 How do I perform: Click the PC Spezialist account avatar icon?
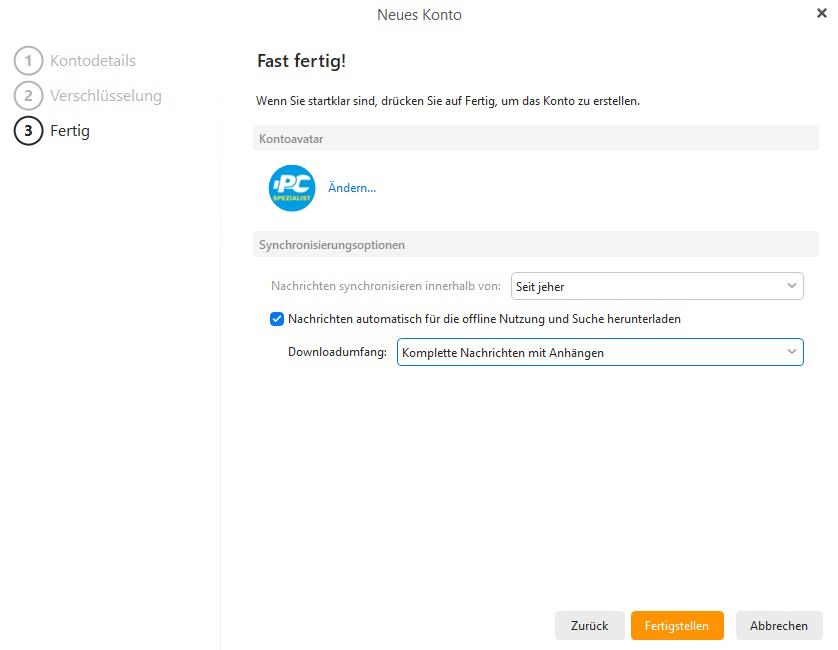pos(291,189)
